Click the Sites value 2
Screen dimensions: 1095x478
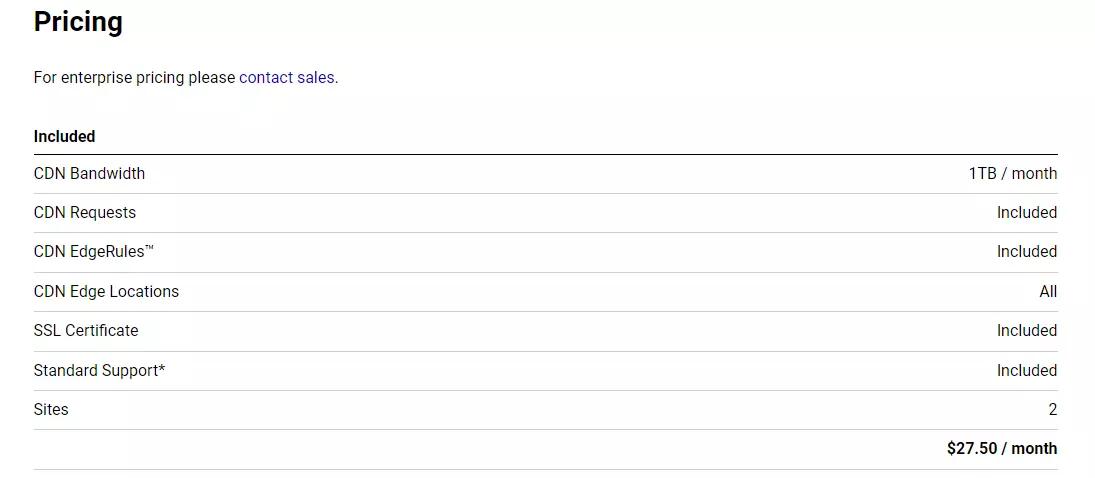(x=1053, y=410)
